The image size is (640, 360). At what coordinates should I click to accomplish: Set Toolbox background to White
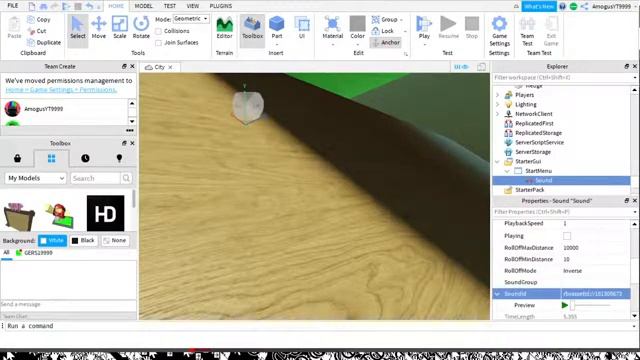(x=52, y=241)
